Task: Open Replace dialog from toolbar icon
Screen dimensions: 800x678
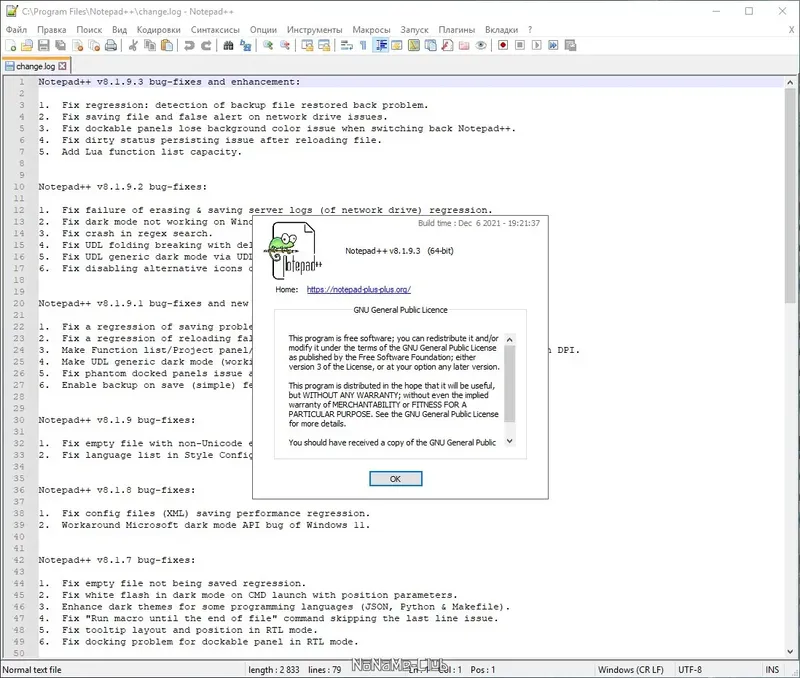Action: click(245, 46)
